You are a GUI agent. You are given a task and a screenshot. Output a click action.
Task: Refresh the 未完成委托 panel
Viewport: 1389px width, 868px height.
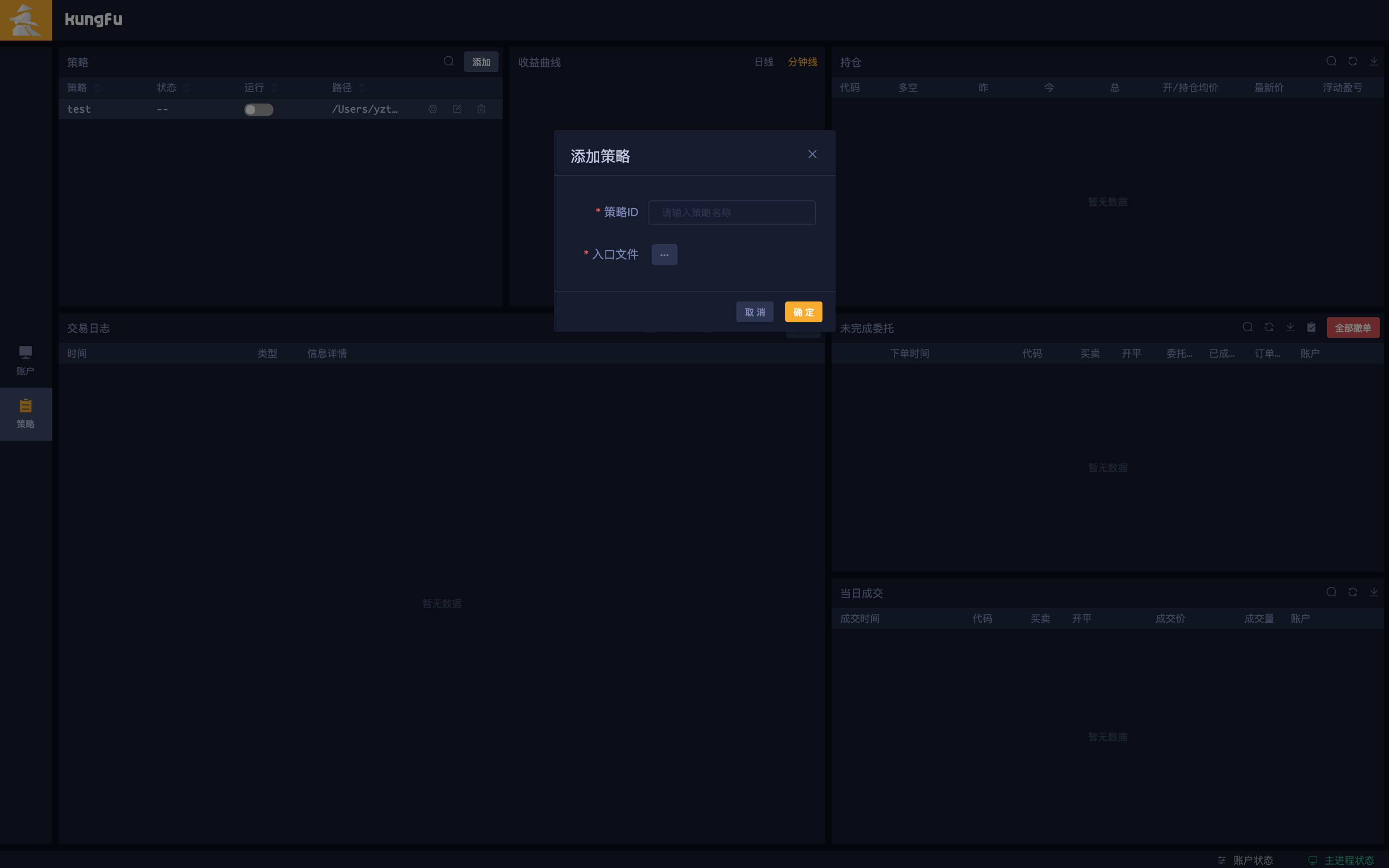1269,327
